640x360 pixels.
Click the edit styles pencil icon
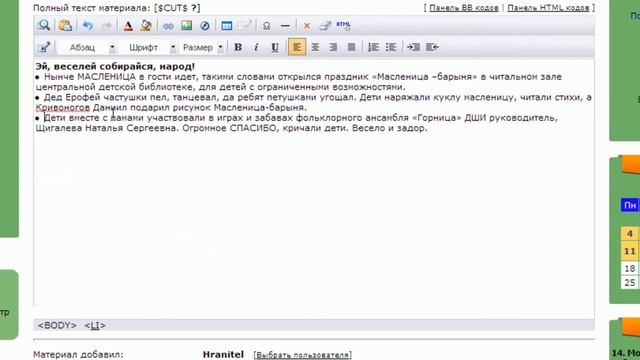pyautogui.click(x=44, y=47)
